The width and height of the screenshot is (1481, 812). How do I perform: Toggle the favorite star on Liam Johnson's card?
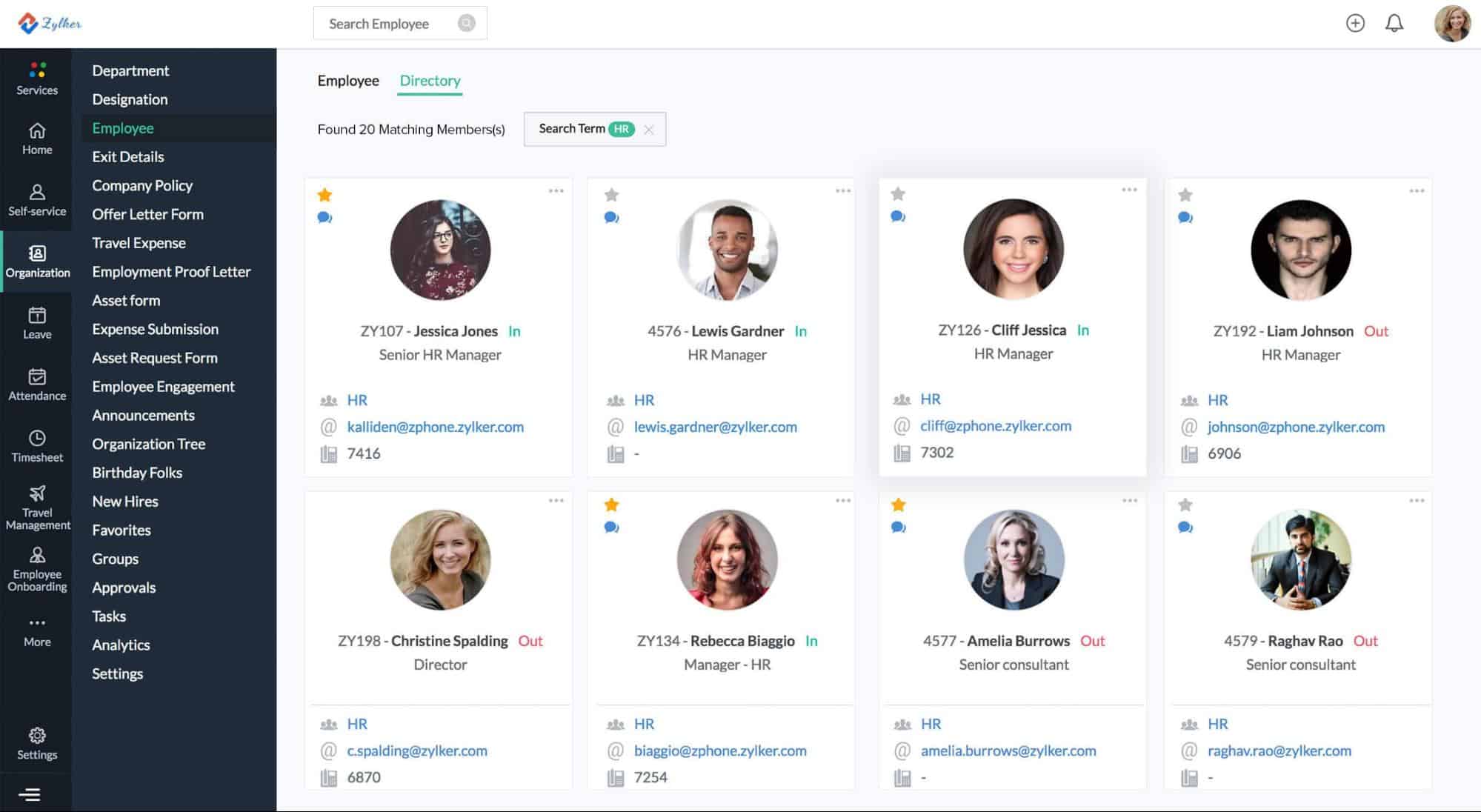(x=1185, y=195)
